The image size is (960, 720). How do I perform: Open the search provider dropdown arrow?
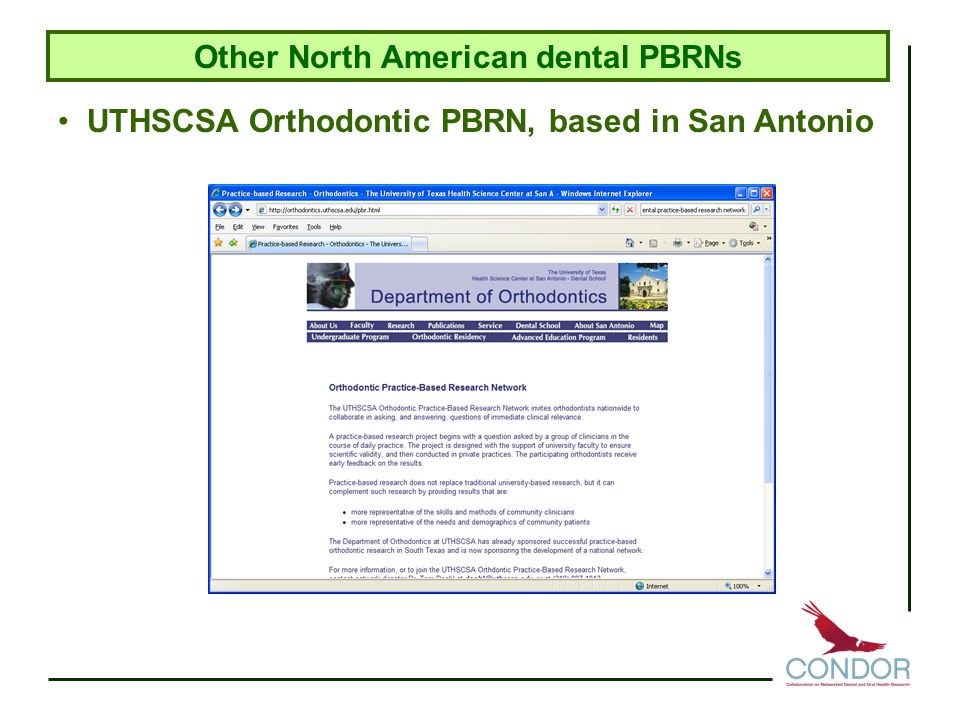pos(767,210)
